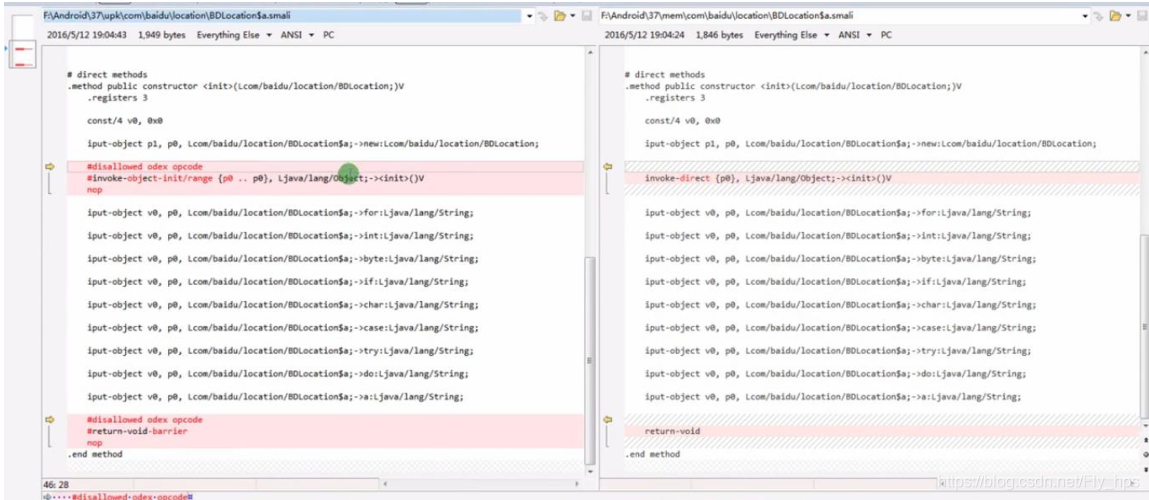1149x500 pixels.
Task: Click left iput-object line ending '->try:Ljava/lang/String;'
Action: [x=280, y=350]
